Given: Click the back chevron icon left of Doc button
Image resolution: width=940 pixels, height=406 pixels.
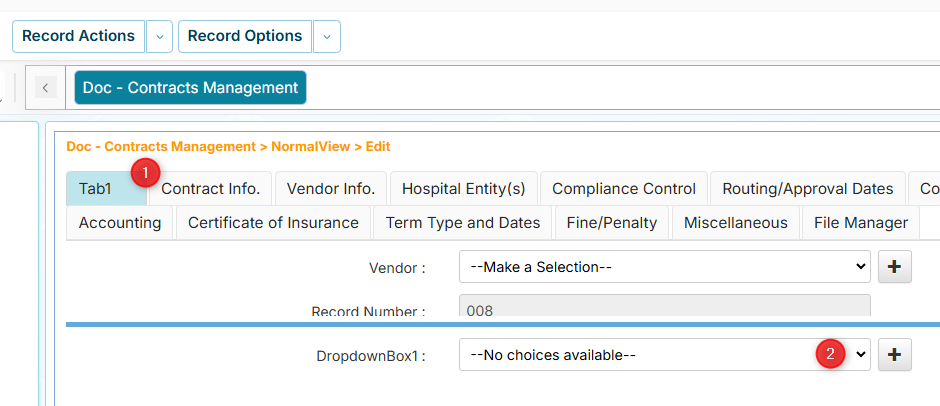Looking at the screenshot, I should [46, 88].
